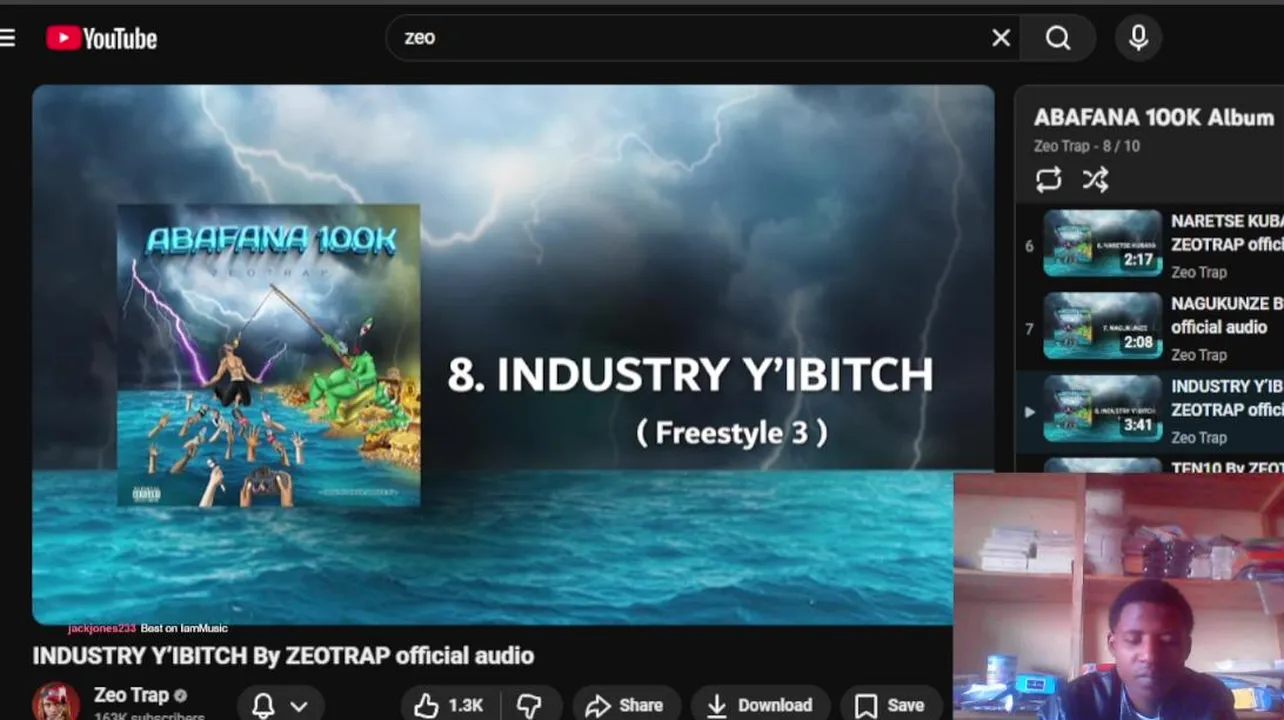The height and width of the screenshot is (720, 1284).
Task: Open Zeo Trap channel name link
Action: (131, 695)
